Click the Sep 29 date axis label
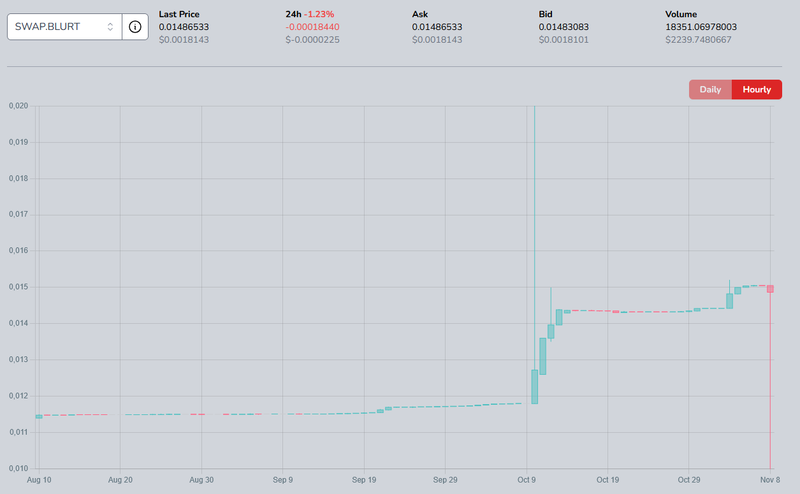This screenshot has width=800, height=494. coord(445,479)
